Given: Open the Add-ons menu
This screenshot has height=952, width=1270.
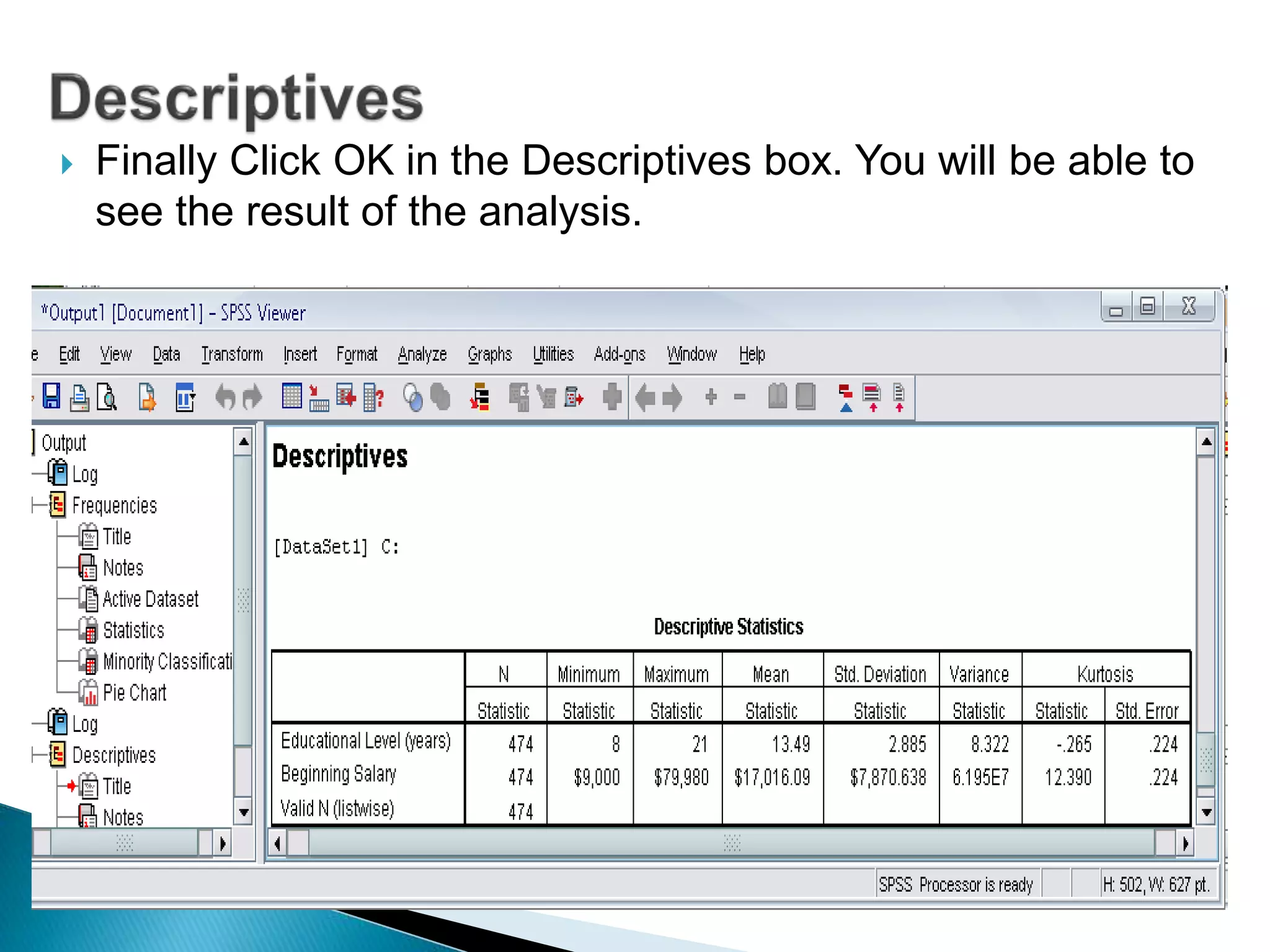Looking at the screenshot, I should coord(619,354).
